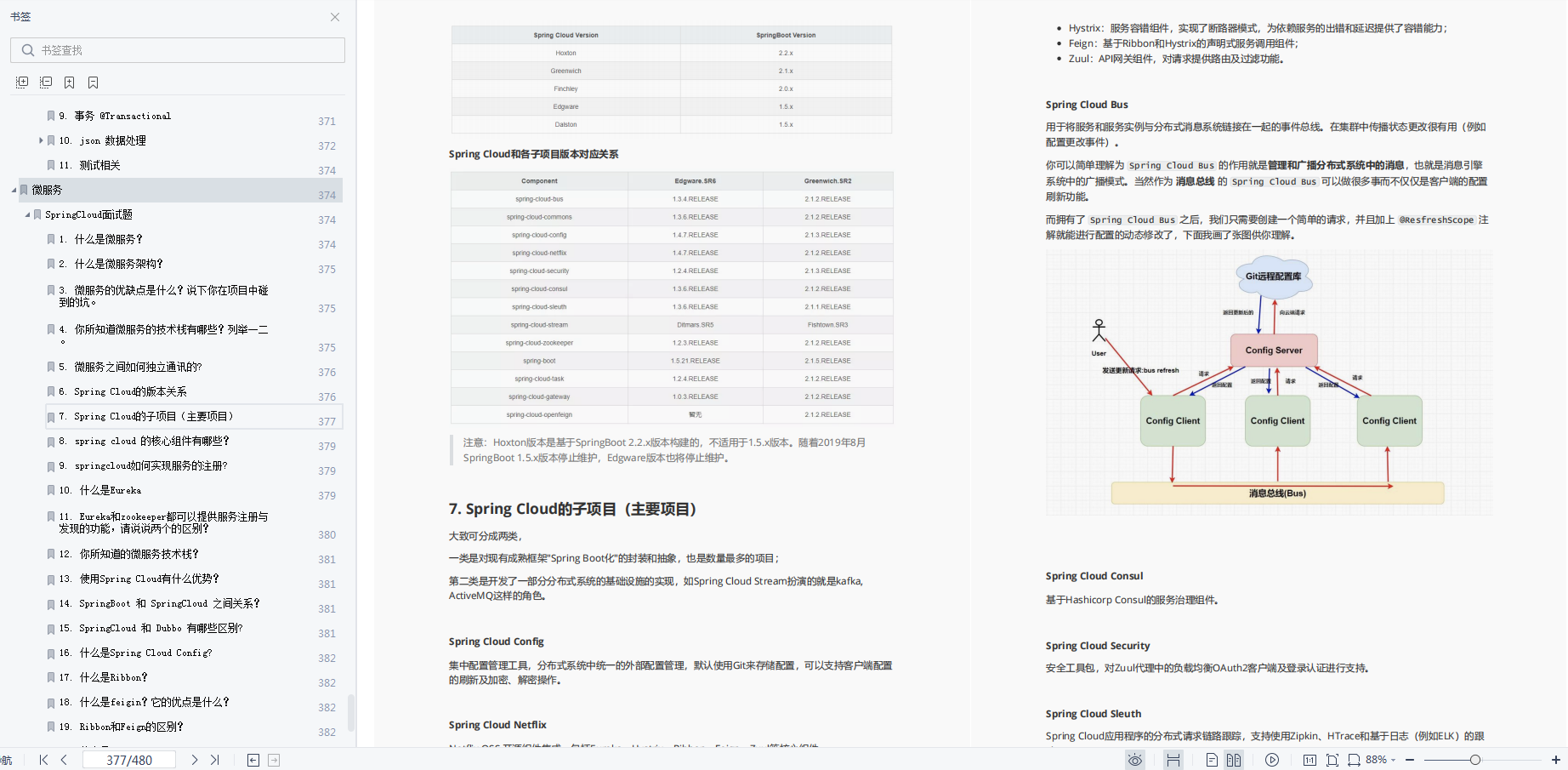Click the zoom slider handle
Screen dimensions: 1568x770
tap(1475, 760)
